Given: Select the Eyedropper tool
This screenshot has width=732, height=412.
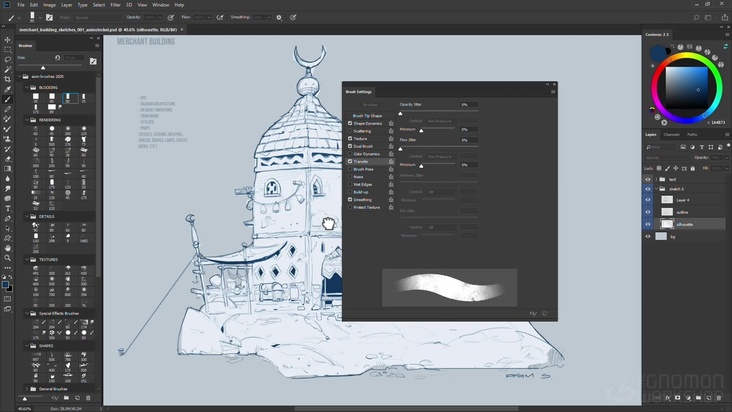Looking at the screenshot, I should [x=7, y=89].
